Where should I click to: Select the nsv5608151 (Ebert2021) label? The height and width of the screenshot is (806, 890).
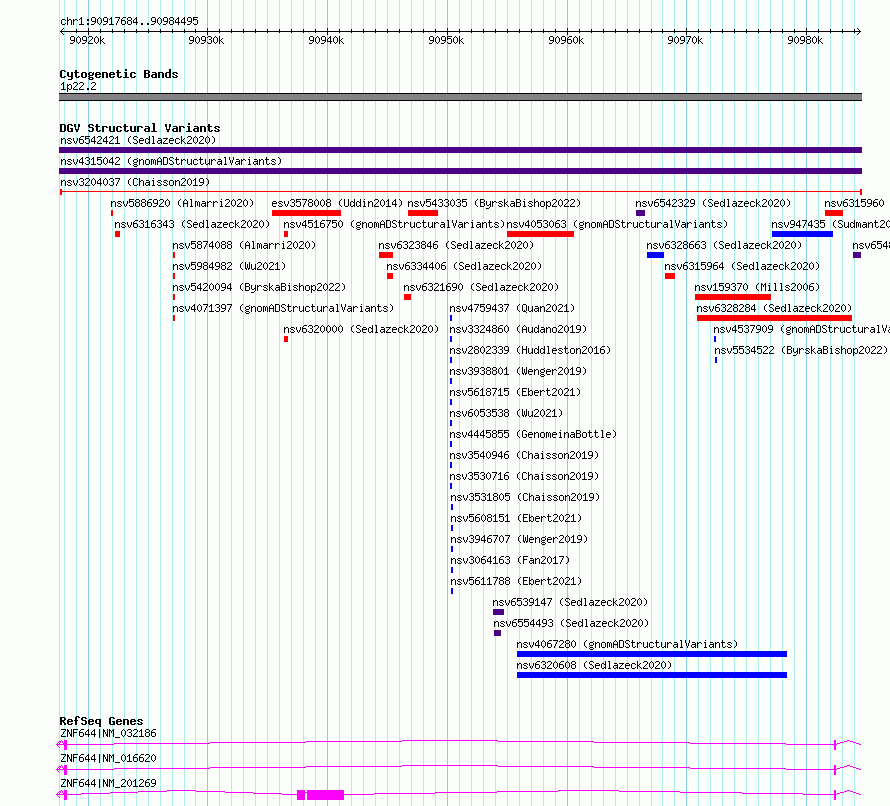pyautogui.click(x=516, y=518)
